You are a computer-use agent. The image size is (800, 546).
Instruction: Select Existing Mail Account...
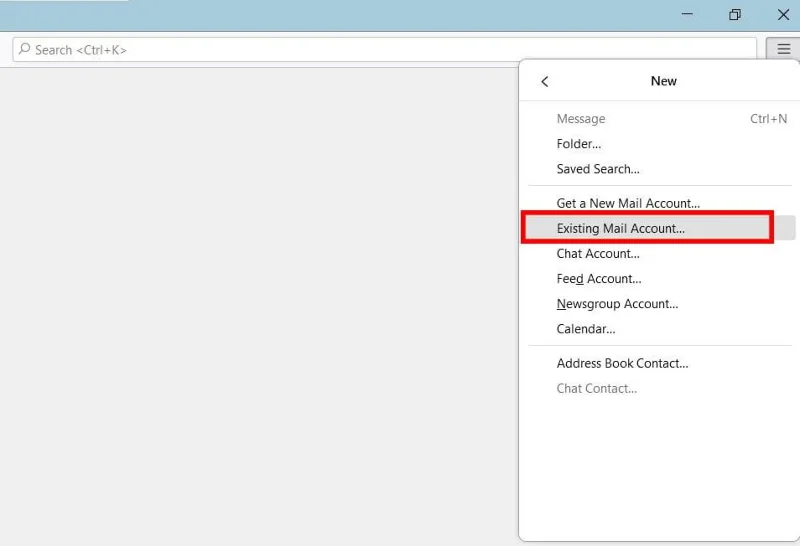tap(660, 228)
